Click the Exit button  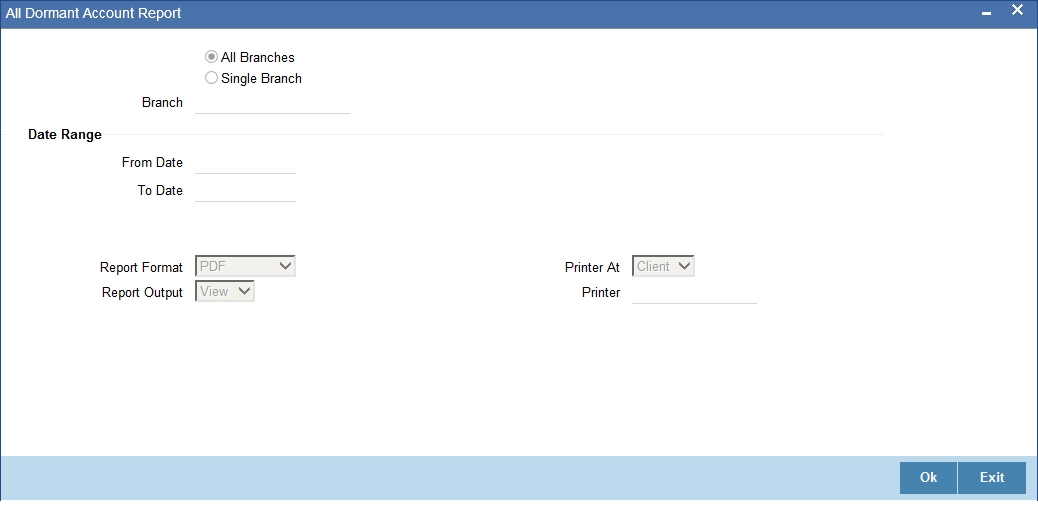tap(992, 478)
